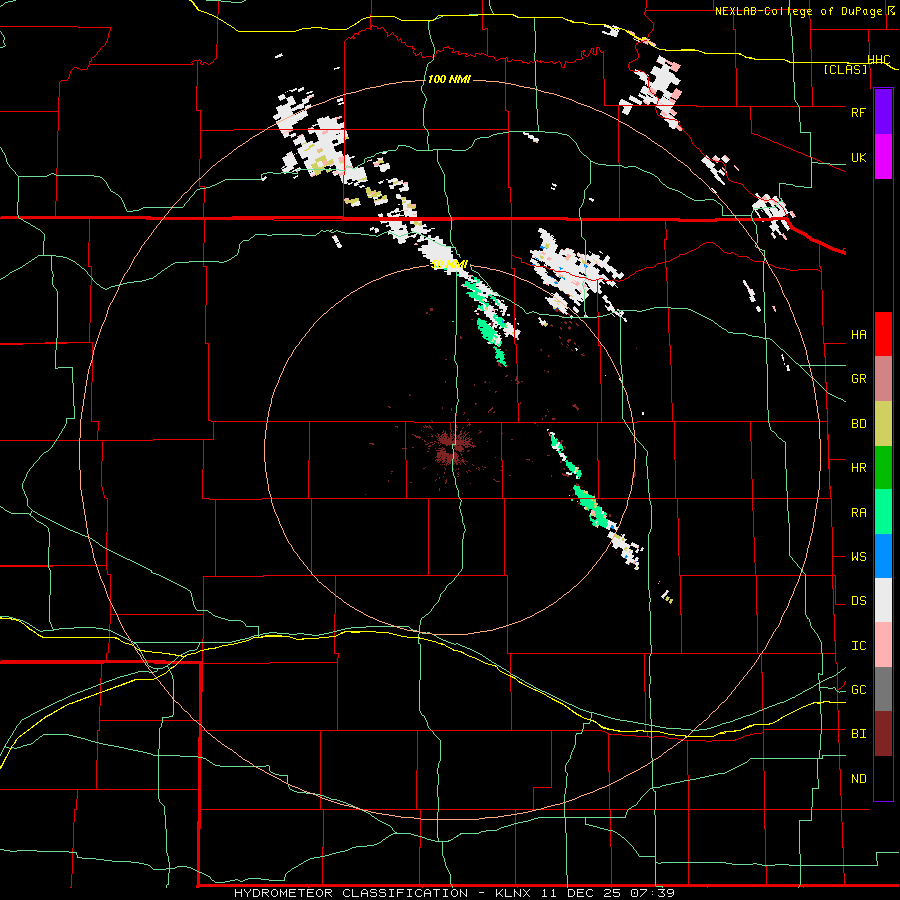900x900 pixels.
Task: Pick the HR green legend color
Action: [883, 468]
